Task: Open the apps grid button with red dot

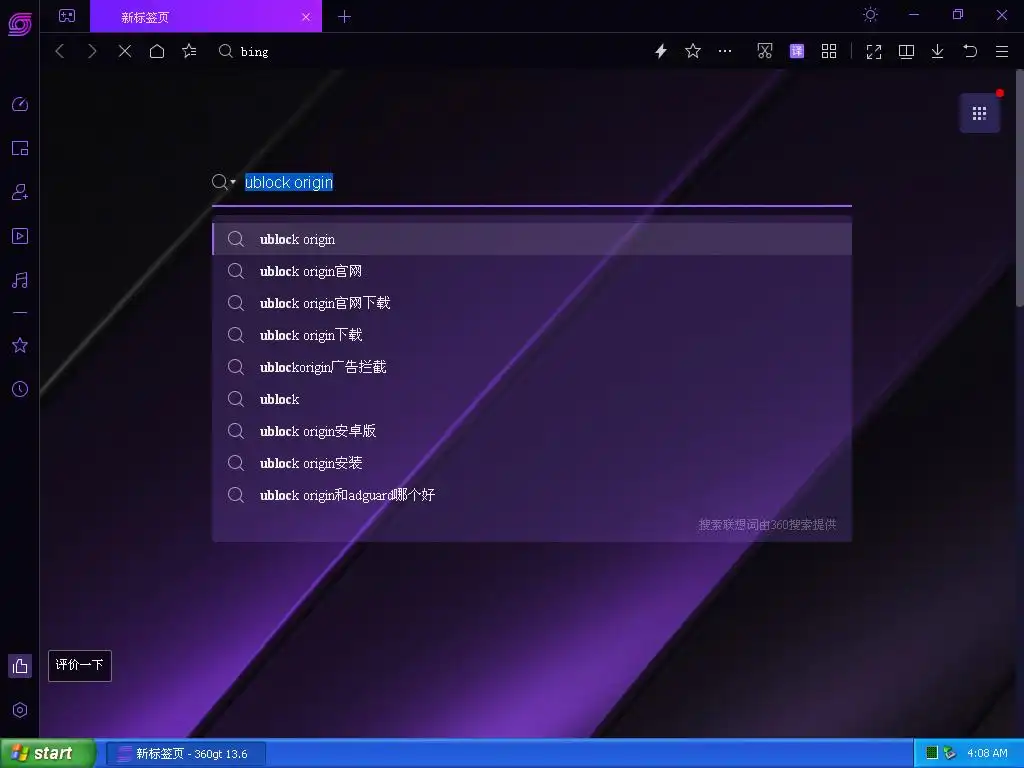Action: click(x=980, y=114)
